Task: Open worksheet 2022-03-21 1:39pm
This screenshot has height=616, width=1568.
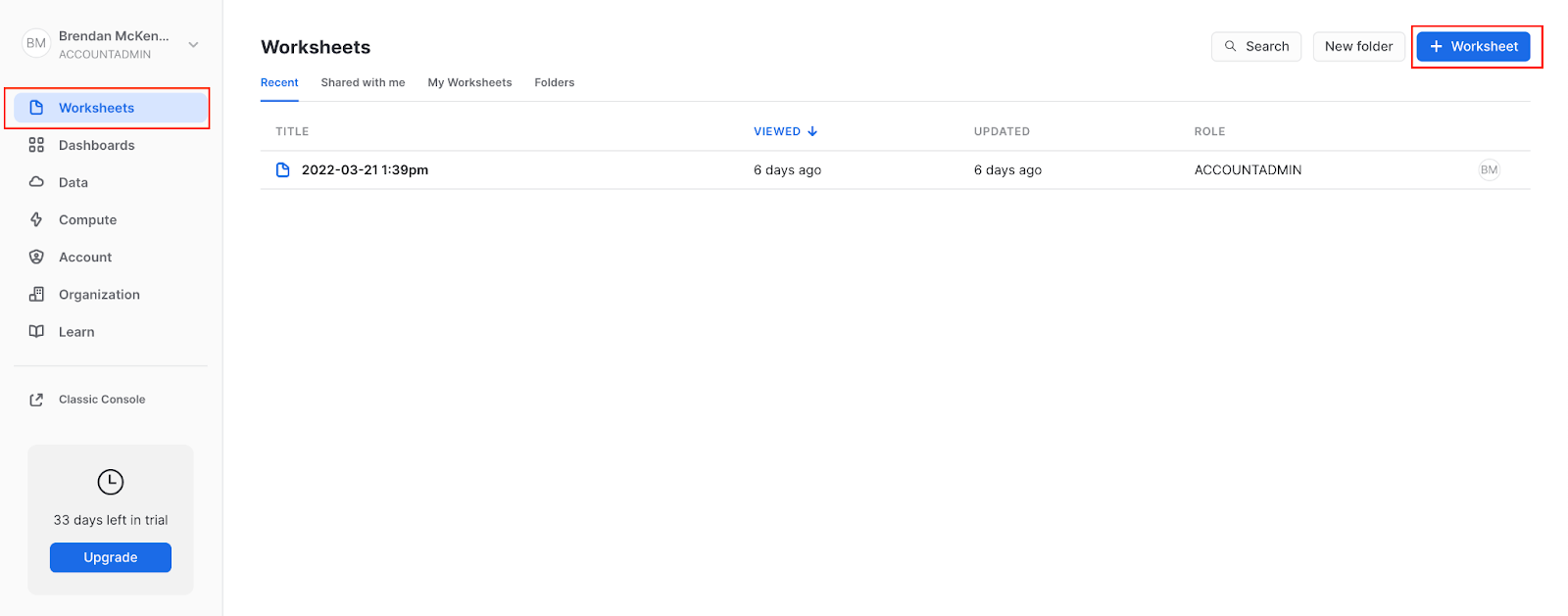Action: 365,169
